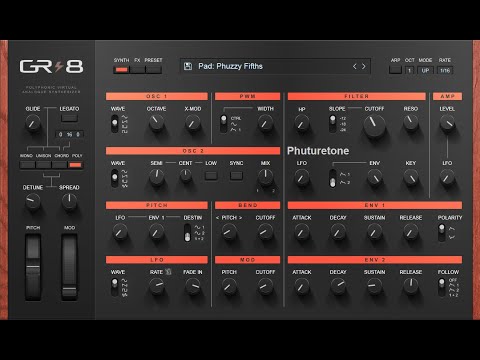480x360 pixels.
Task: Toggle the OSC 2 LOW button
Action: click(211, 175)
